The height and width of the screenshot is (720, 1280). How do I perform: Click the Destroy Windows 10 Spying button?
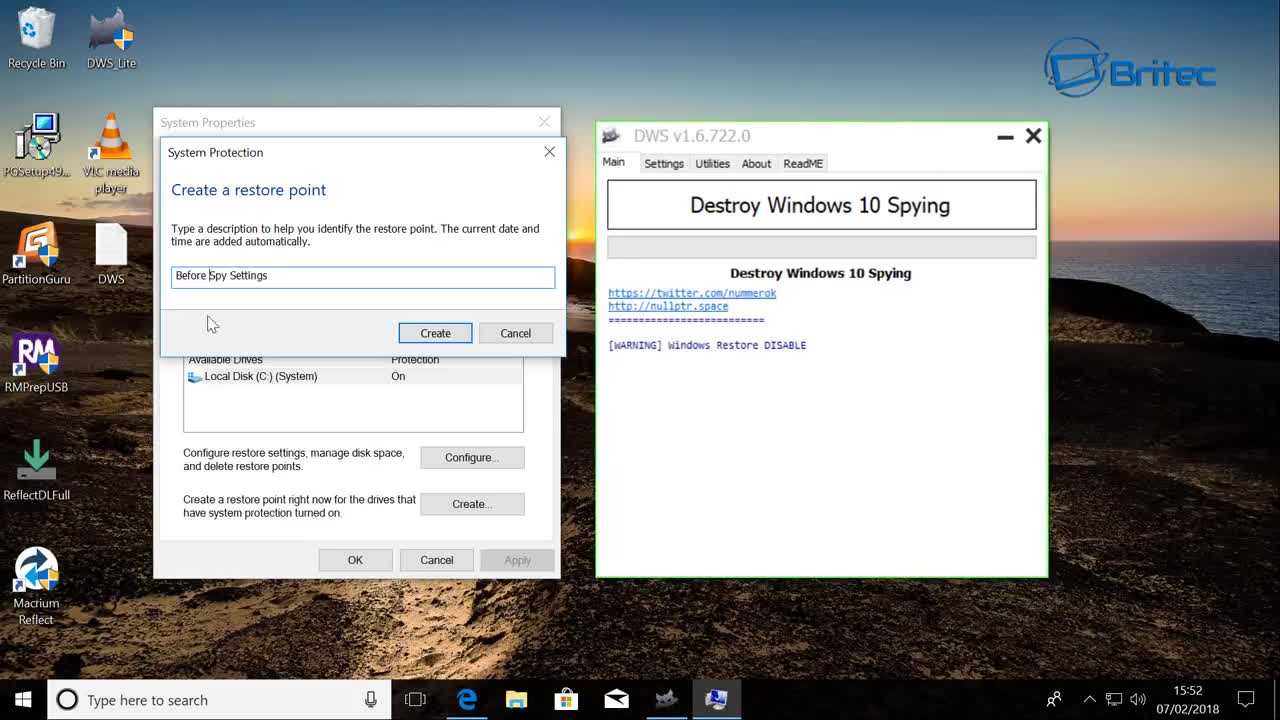coord(822,205)
